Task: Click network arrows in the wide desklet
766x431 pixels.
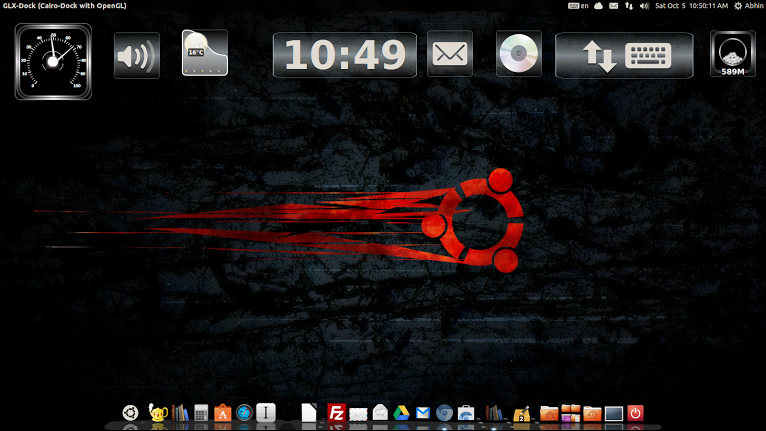Action: point(600,56)
